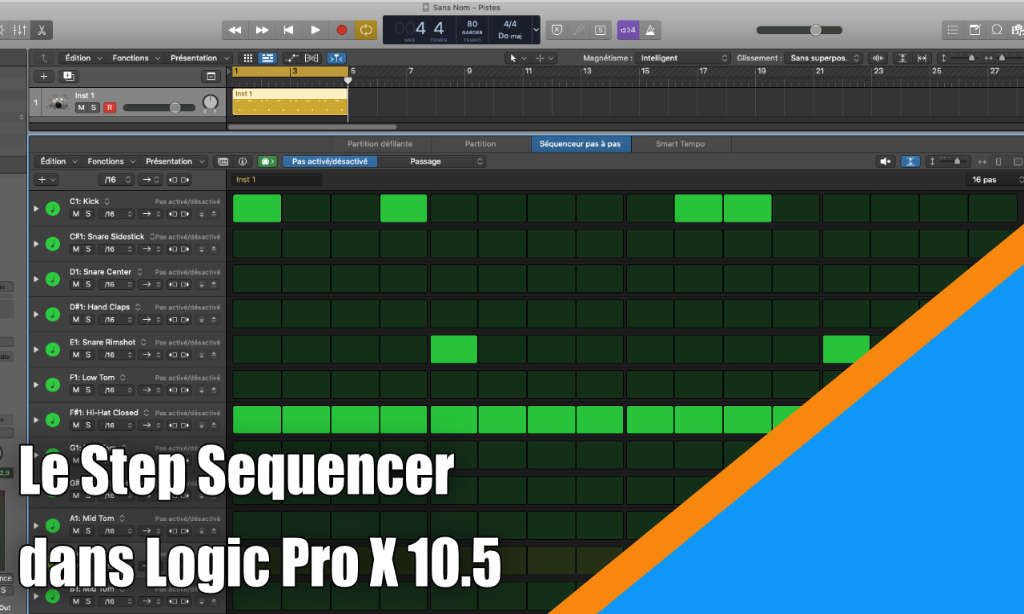Viewport: 1024px width, 614px height.
Task: Solo the F#1: Hi-Hat Closed row
Action: [88, 425]
